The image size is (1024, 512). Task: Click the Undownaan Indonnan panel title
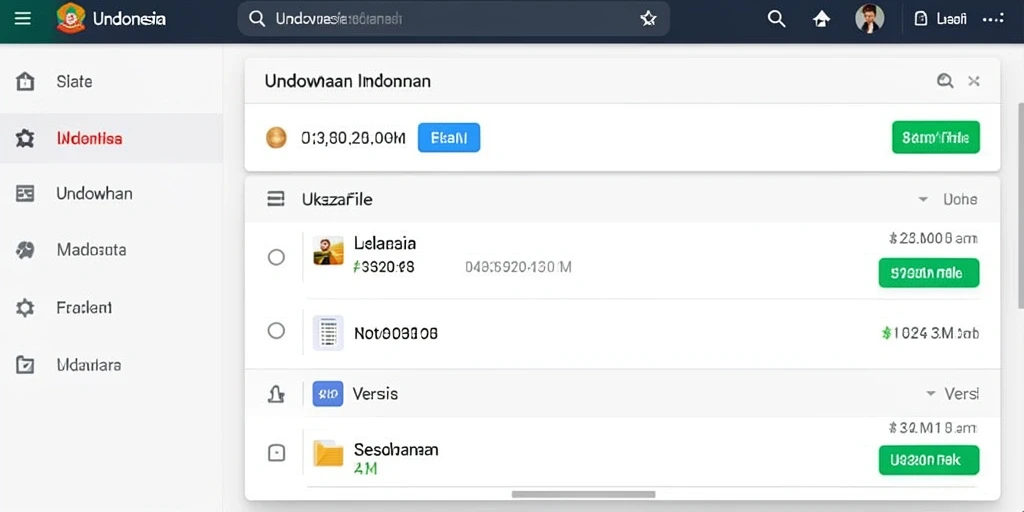click(x=347, y=81)
